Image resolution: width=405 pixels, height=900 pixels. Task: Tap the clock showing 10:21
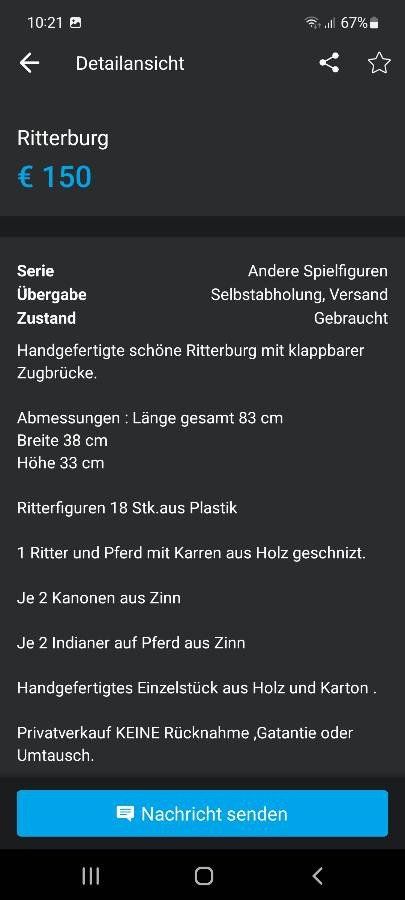(45, 23)
